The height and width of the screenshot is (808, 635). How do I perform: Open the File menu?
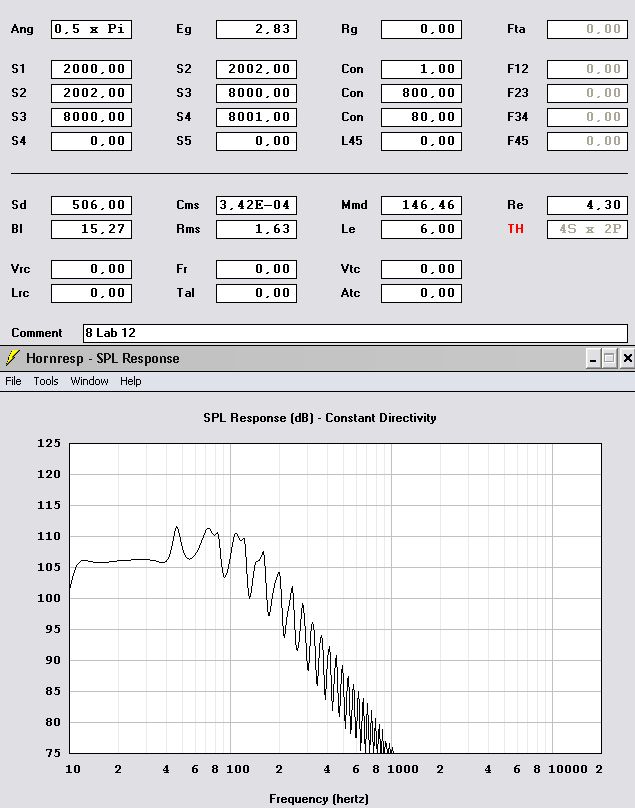(13, 381)
